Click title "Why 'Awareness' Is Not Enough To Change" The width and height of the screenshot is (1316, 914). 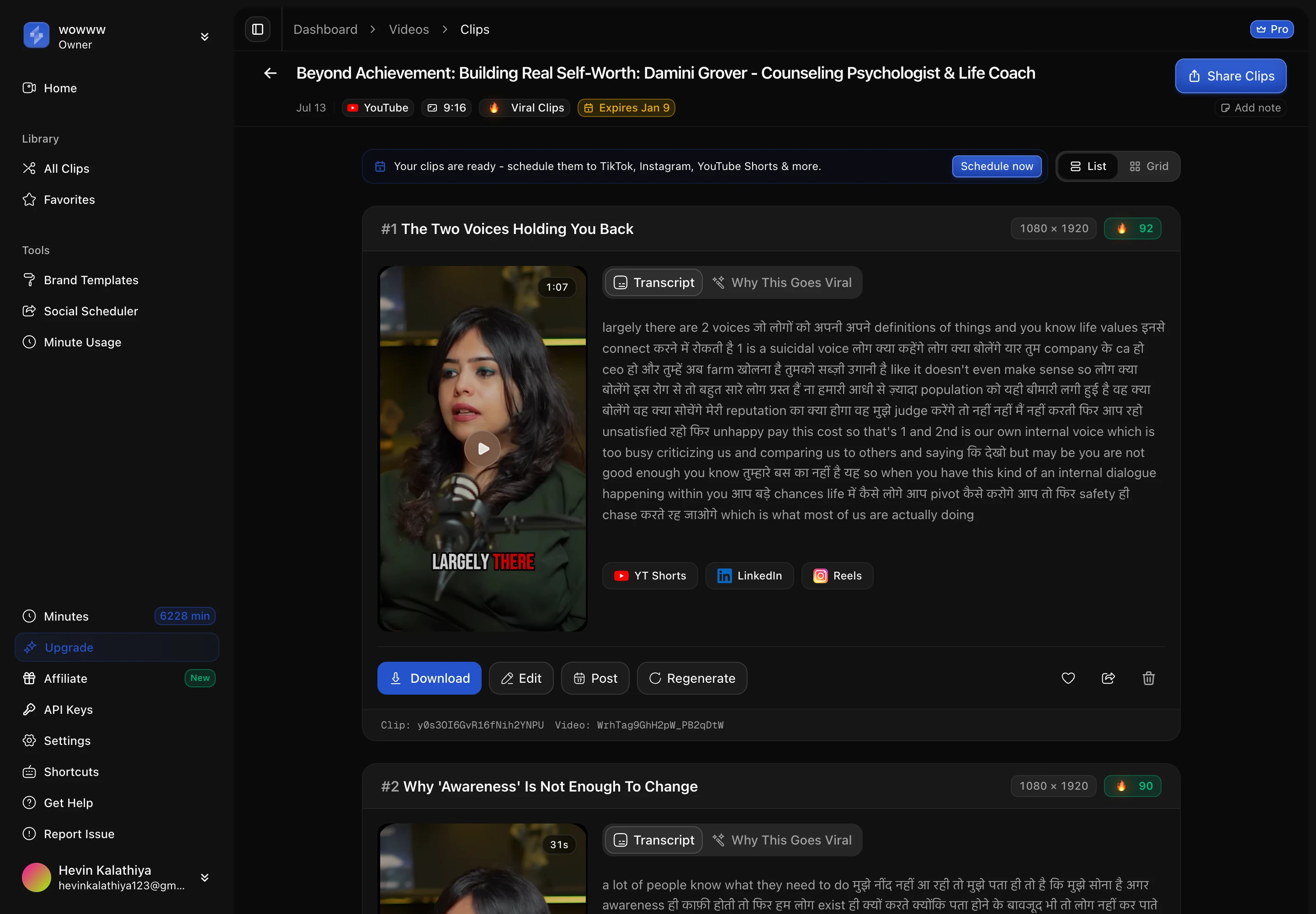(x=550, y=786)
